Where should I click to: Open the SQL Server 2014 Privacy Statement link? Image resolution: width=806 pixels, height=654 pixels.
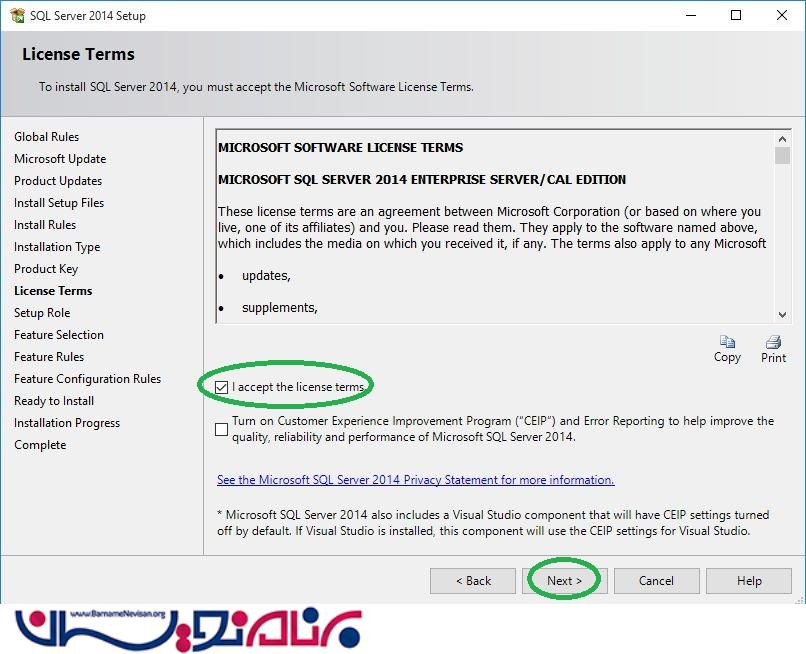pos(415,480)
